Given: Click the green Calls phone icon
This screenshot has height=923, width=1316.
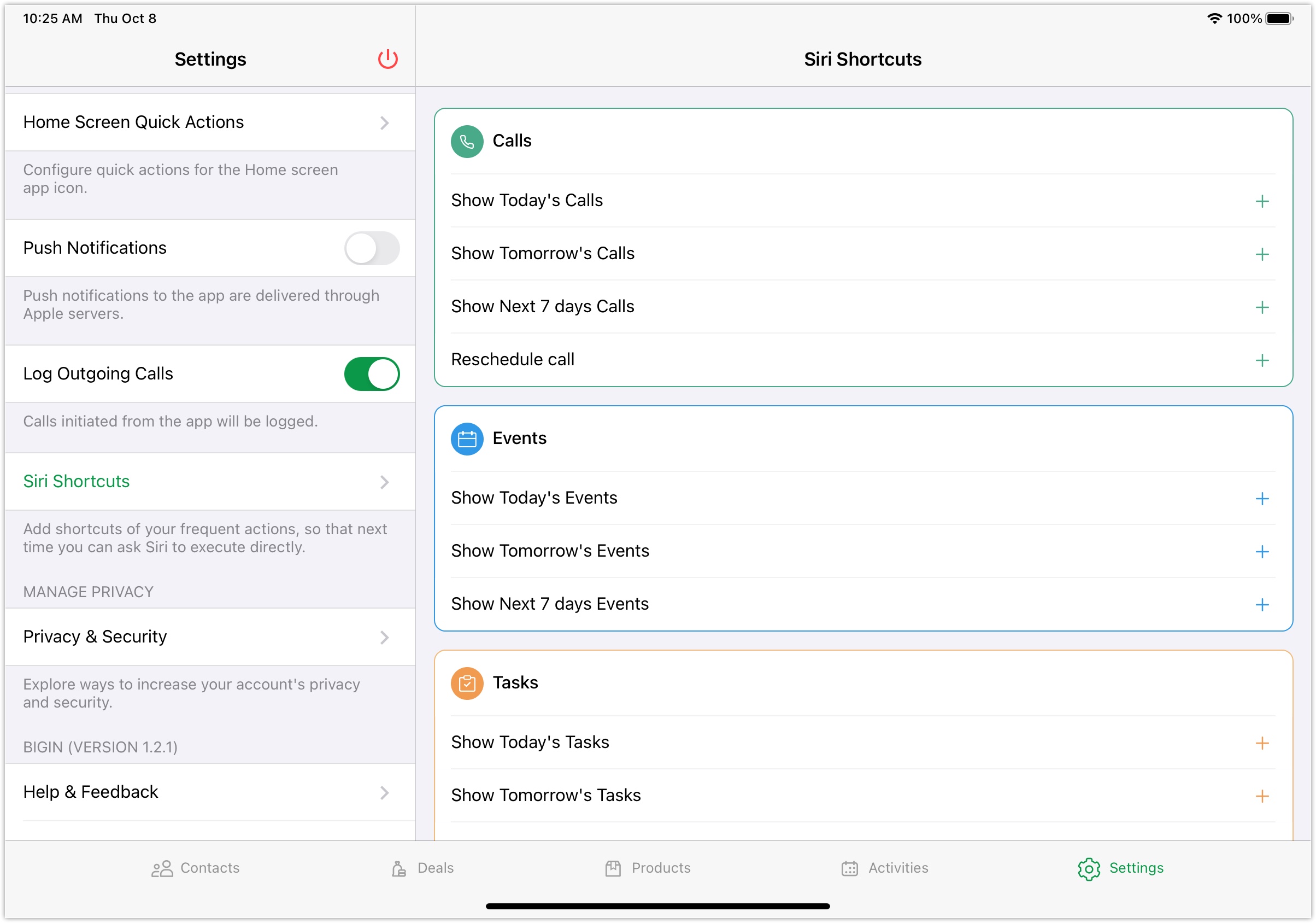Looking at the screenshot, I should (467, 141).
